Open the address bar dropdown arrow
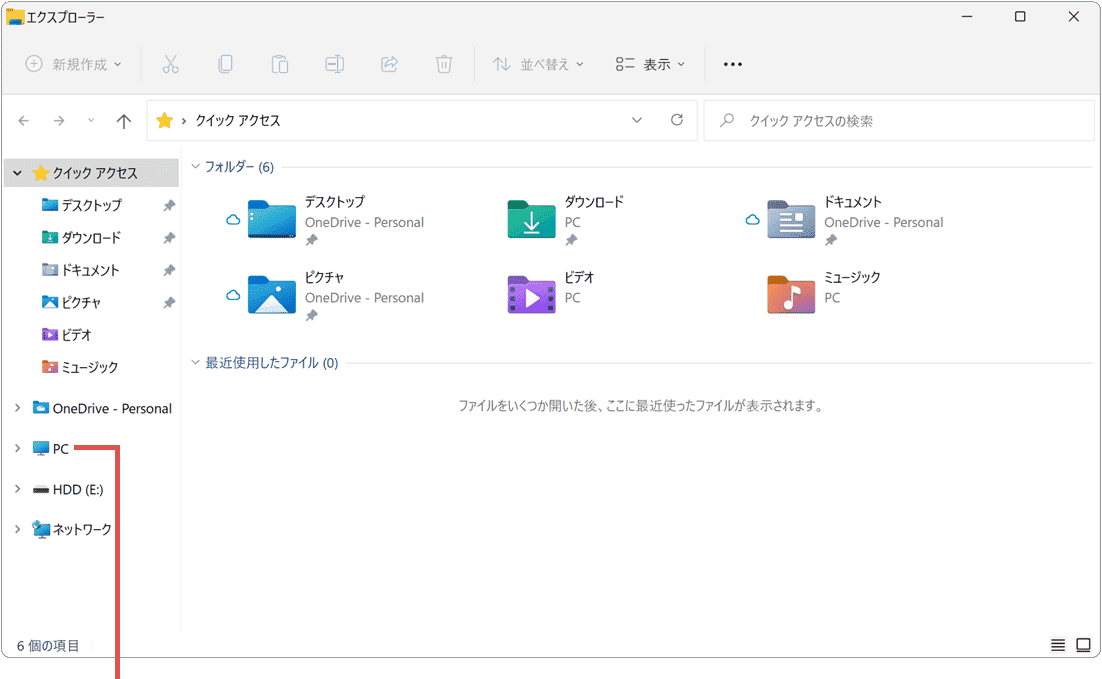1102x679 pixels. tap(637, 120)
